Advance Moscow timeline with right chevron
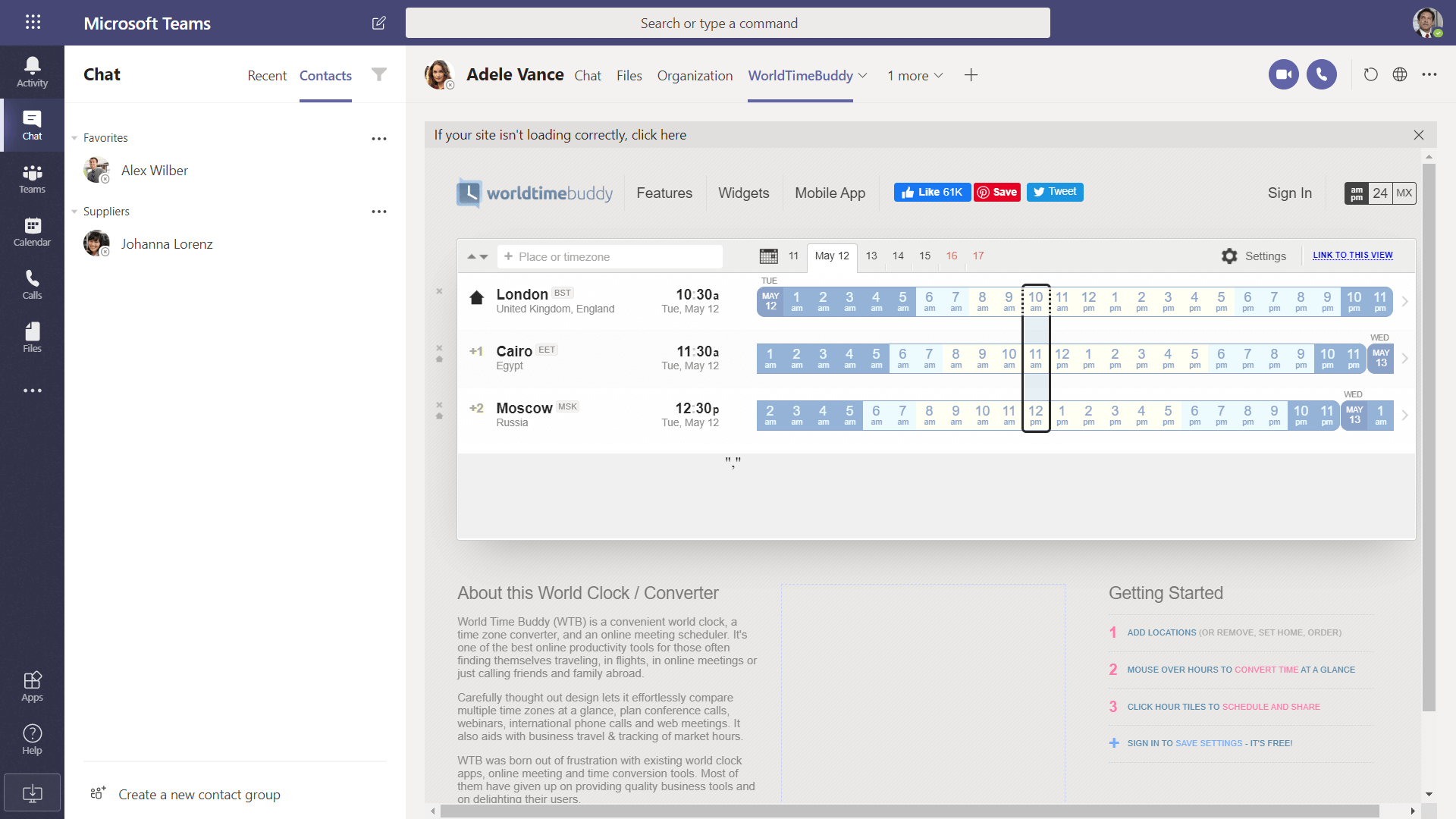The height and width of the screenshot is (819, 1456). click(x=1405, y=416)
